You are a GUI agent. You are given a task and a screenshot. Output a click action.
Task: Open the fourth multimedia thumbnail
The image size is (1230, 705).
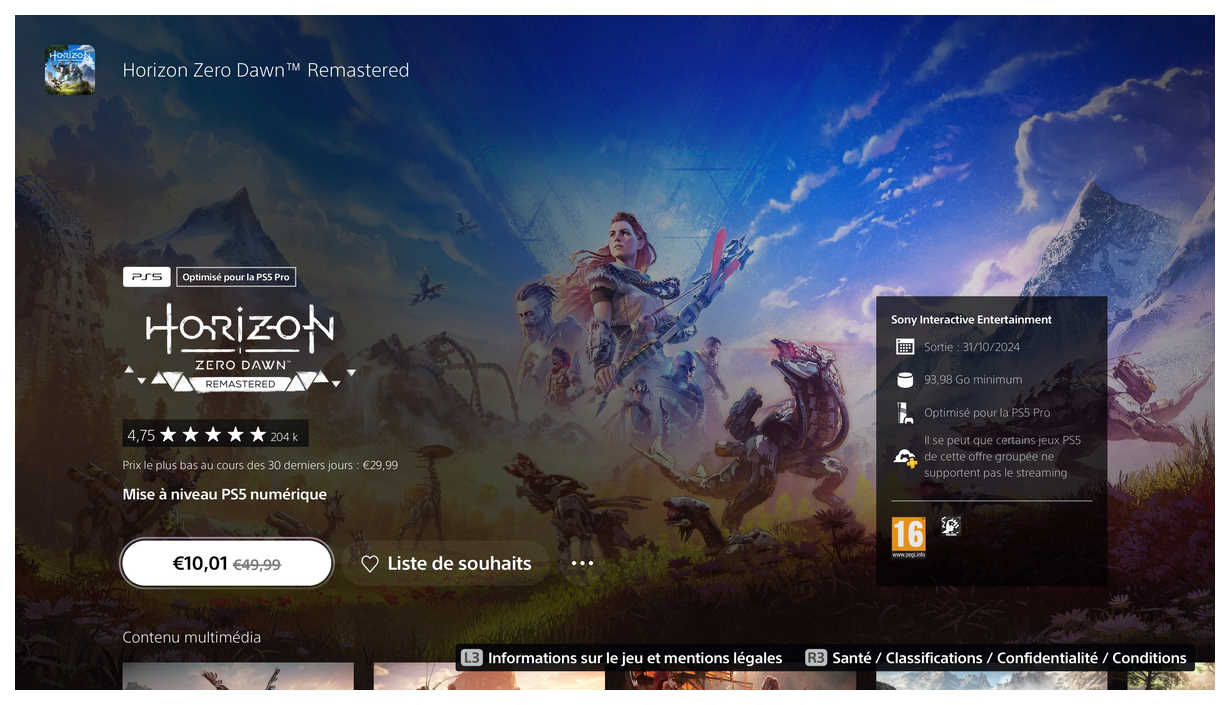tap(991, 679)
